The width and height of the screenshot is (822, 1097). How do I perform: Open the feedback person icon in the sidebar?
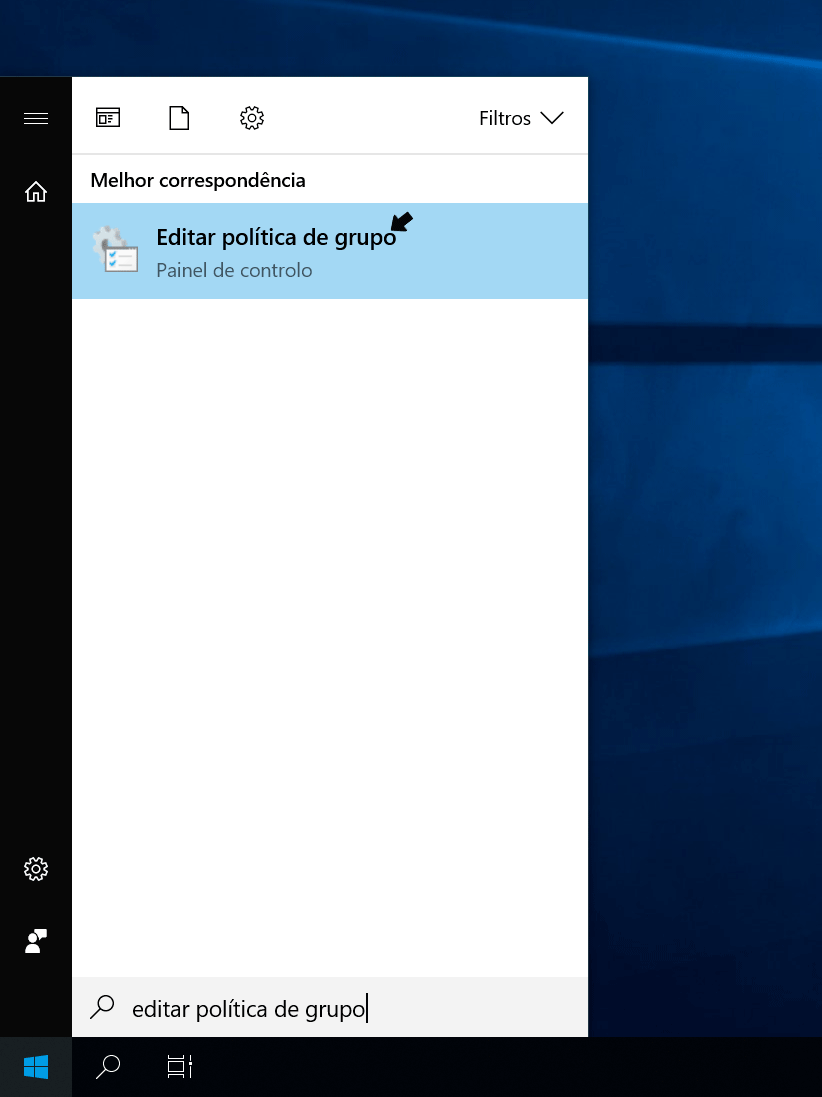36,941
